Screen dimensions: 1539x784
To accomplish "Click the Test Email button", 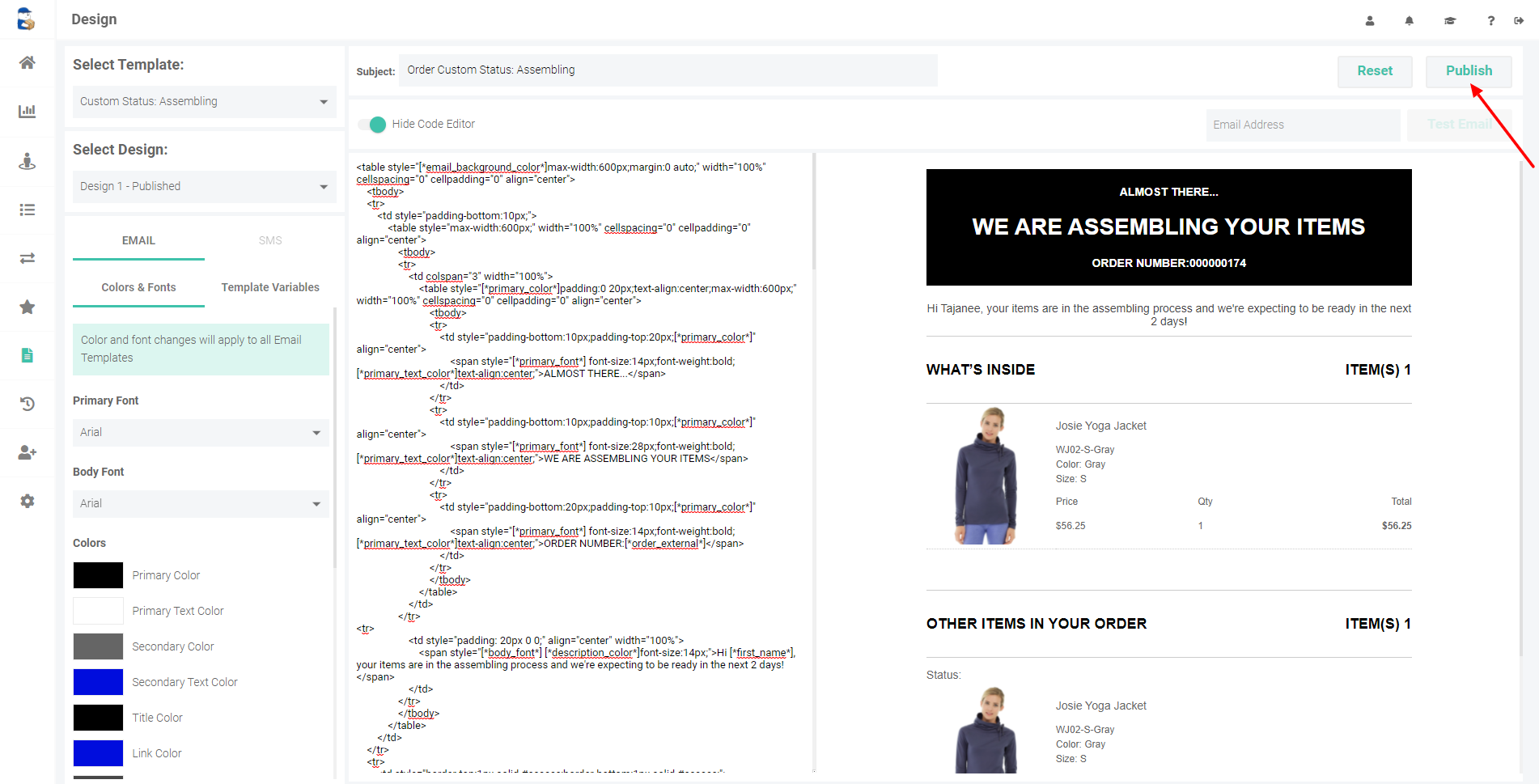I will point(1459,125).
